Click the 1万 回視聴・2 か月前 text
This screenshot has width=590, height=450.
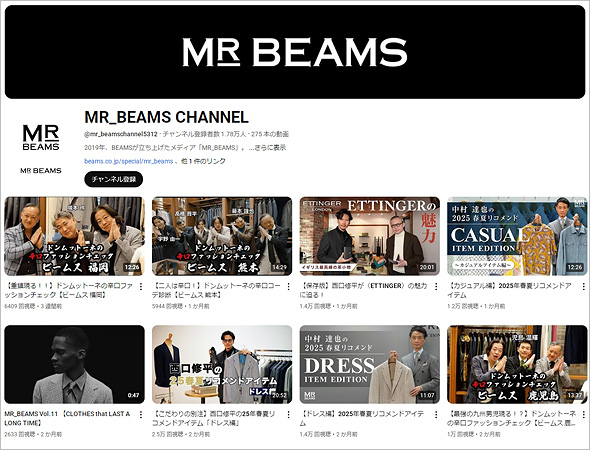(x=474, y=434)
